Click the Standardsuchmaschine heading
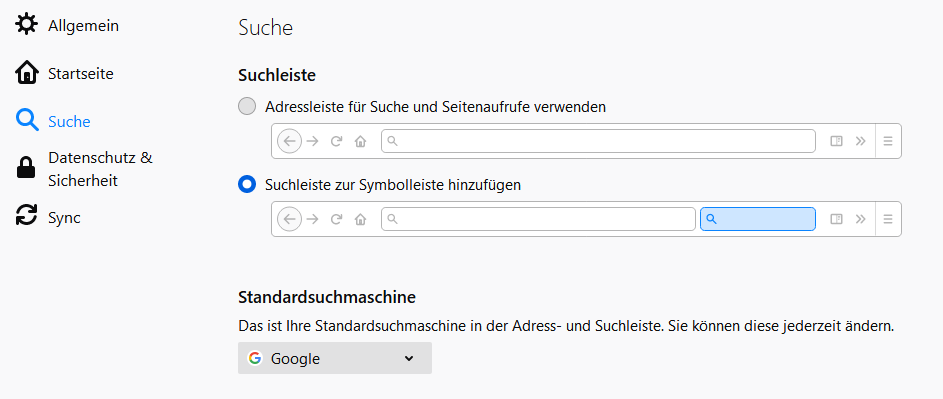Screen dimensions: 943x399 click(x=327, y=297)
